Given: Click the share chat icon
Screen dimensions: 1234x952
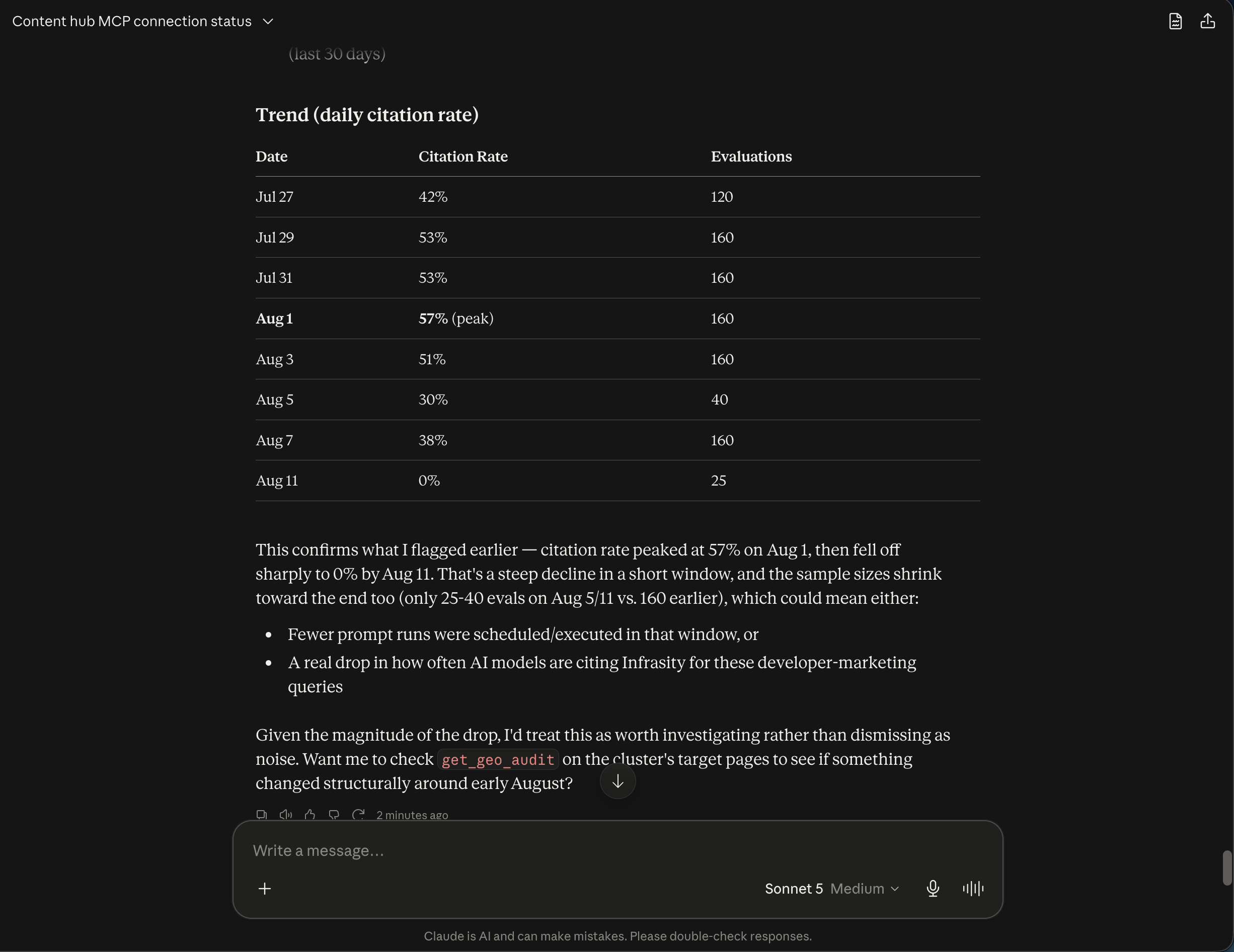Looking at the screenshot, I should [x=1207, y=22].
